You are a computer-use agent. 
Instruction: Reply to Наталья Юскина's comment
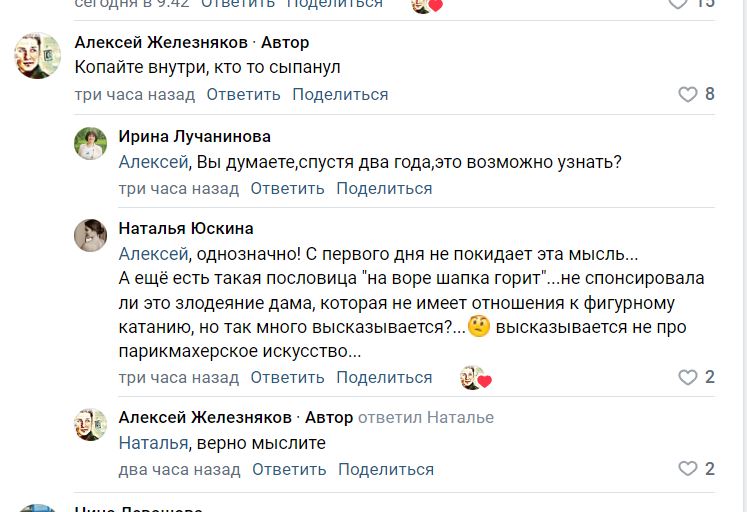pyautogui.click(x=288, y=377)
